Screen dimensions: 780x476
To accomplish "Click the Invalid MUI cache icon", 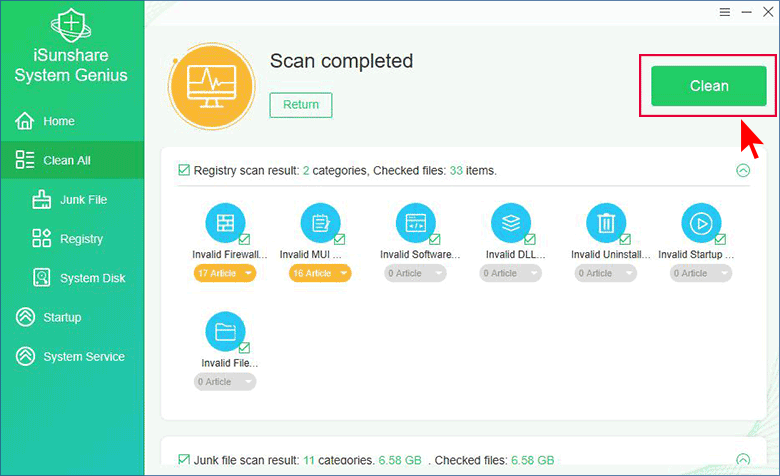I will [x=320, y=222].
